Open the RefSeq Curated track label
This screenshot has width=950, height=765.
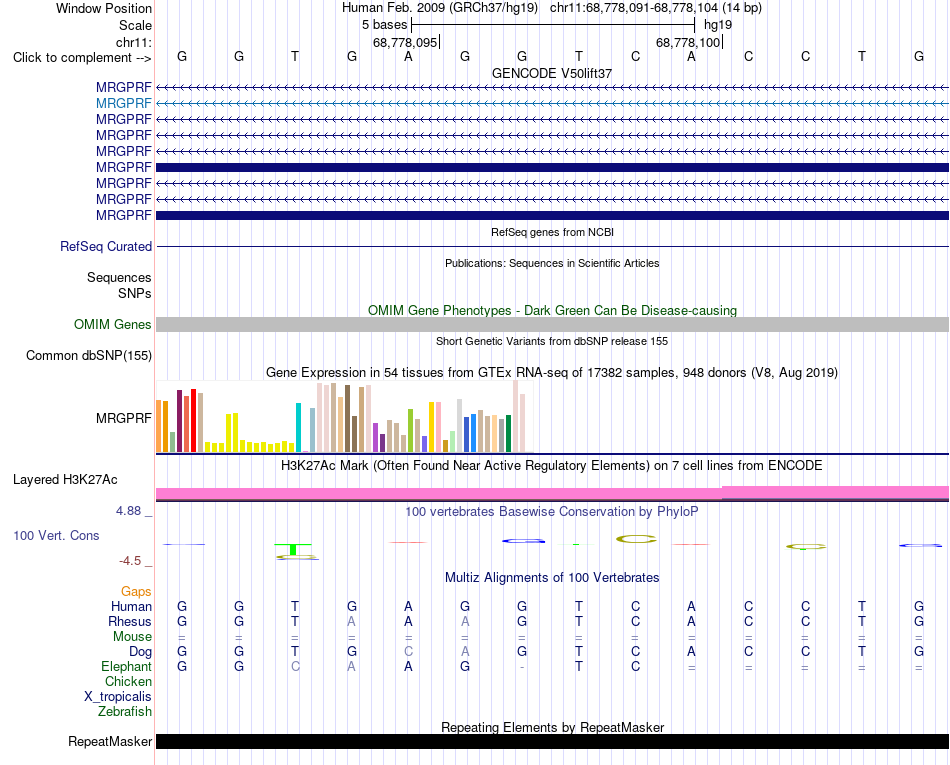[105, 247]
